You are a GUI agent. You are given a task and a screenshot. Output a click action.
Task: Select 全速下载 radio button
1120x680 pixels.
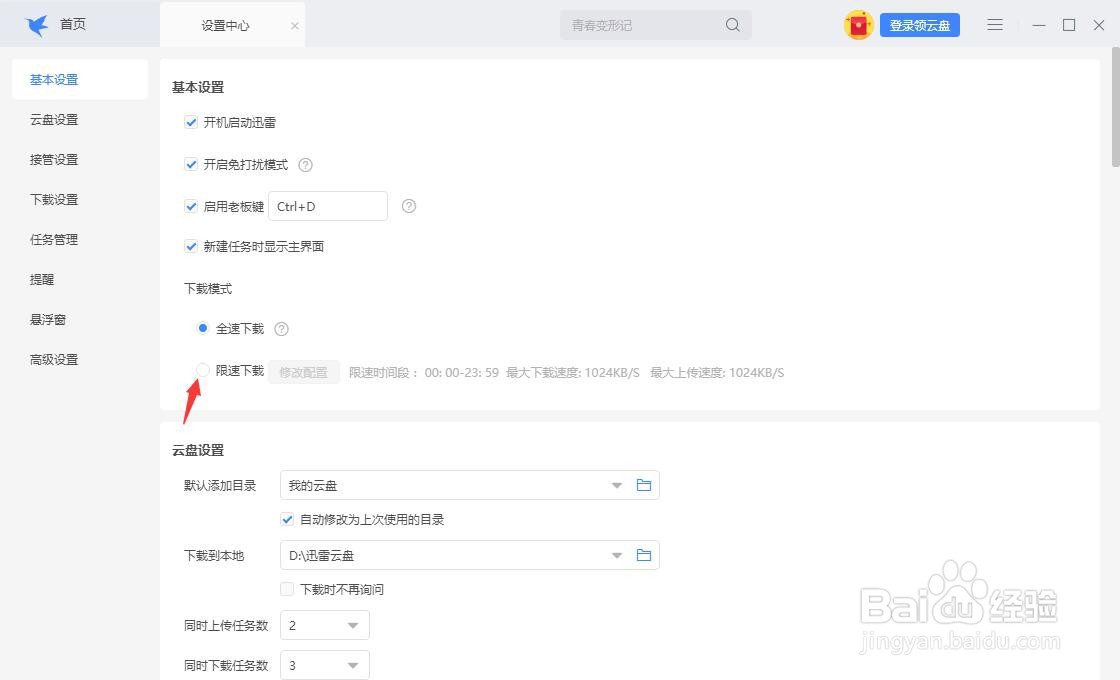coord(203,328)
